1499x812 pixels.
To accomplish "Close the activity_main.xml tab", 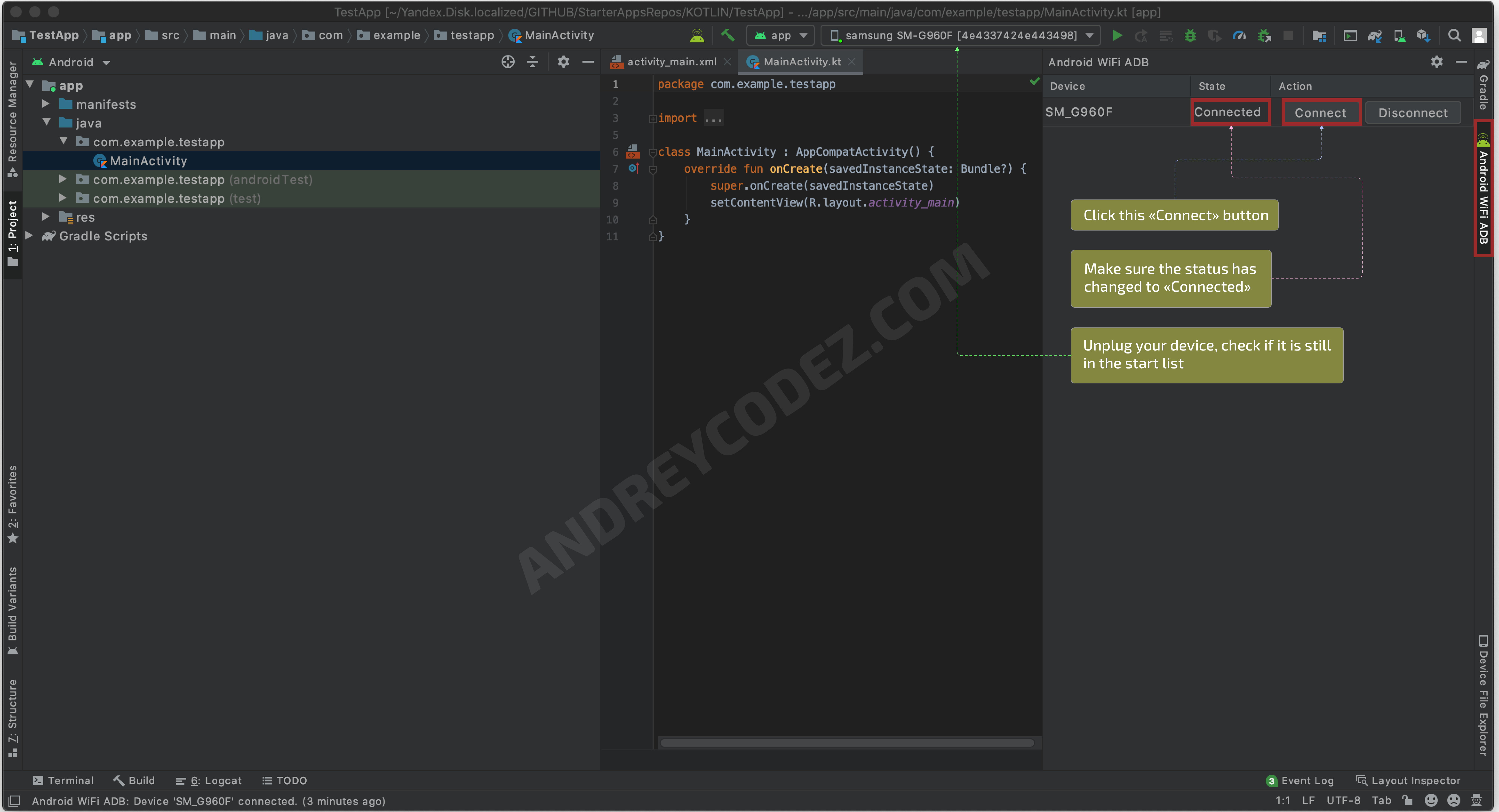I will point(727,62).
